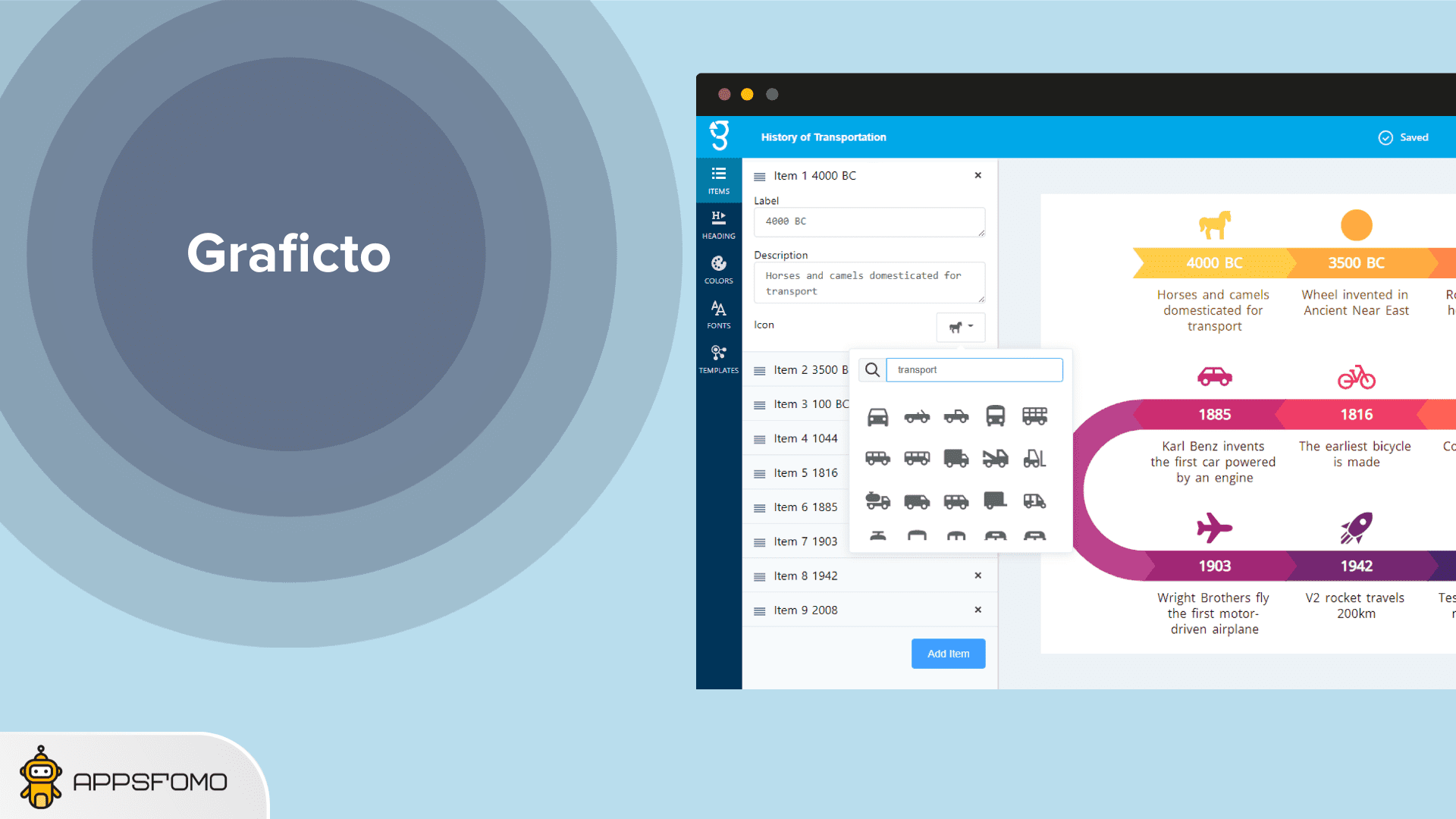
Task: Select the tanker truck icon
Action: point(877,500)
